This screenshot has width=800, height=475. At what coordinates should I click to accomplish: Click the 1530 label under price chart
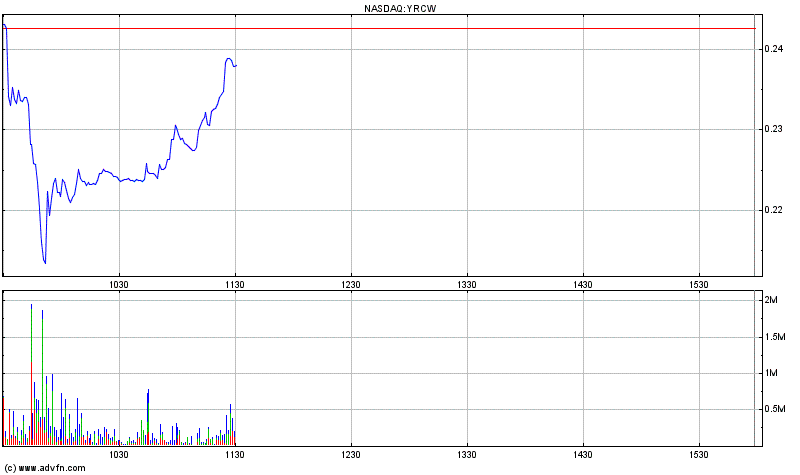699,285
